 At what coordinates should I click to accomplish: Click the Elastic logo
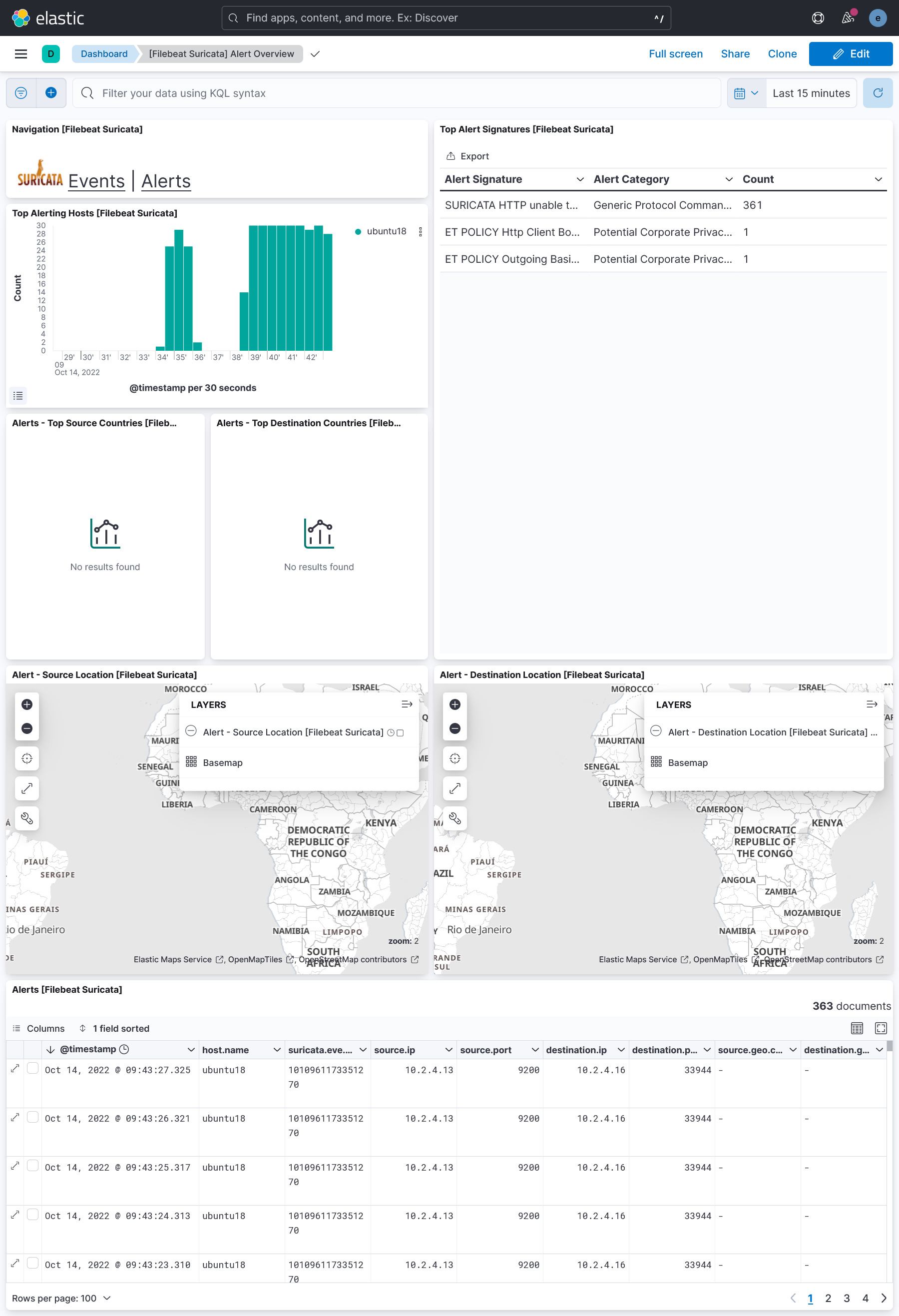pos(48,18)
